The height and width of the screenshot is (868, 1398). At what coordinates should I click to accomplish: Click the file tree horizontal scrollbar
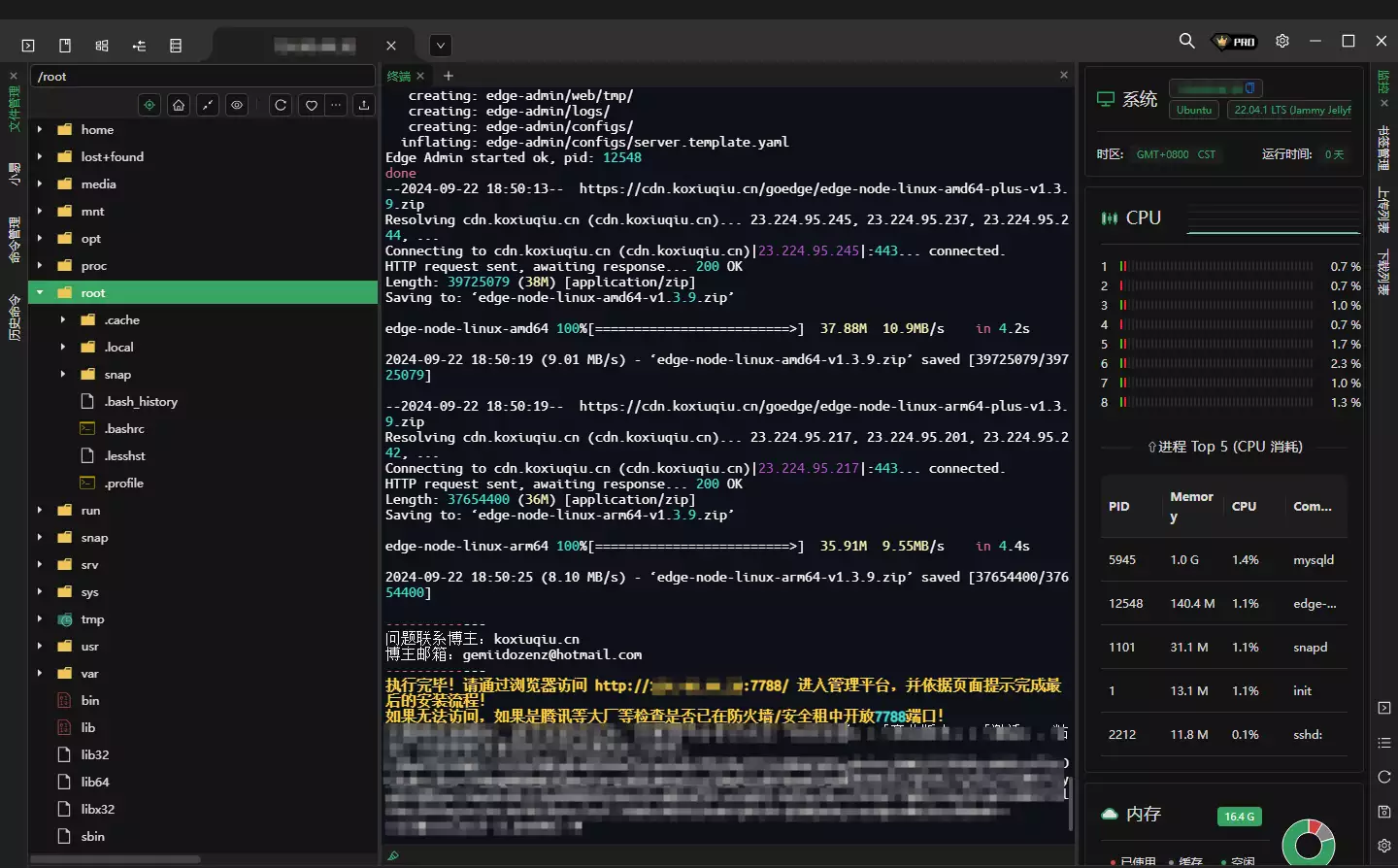pyautogui.click(x=115, y=859)
